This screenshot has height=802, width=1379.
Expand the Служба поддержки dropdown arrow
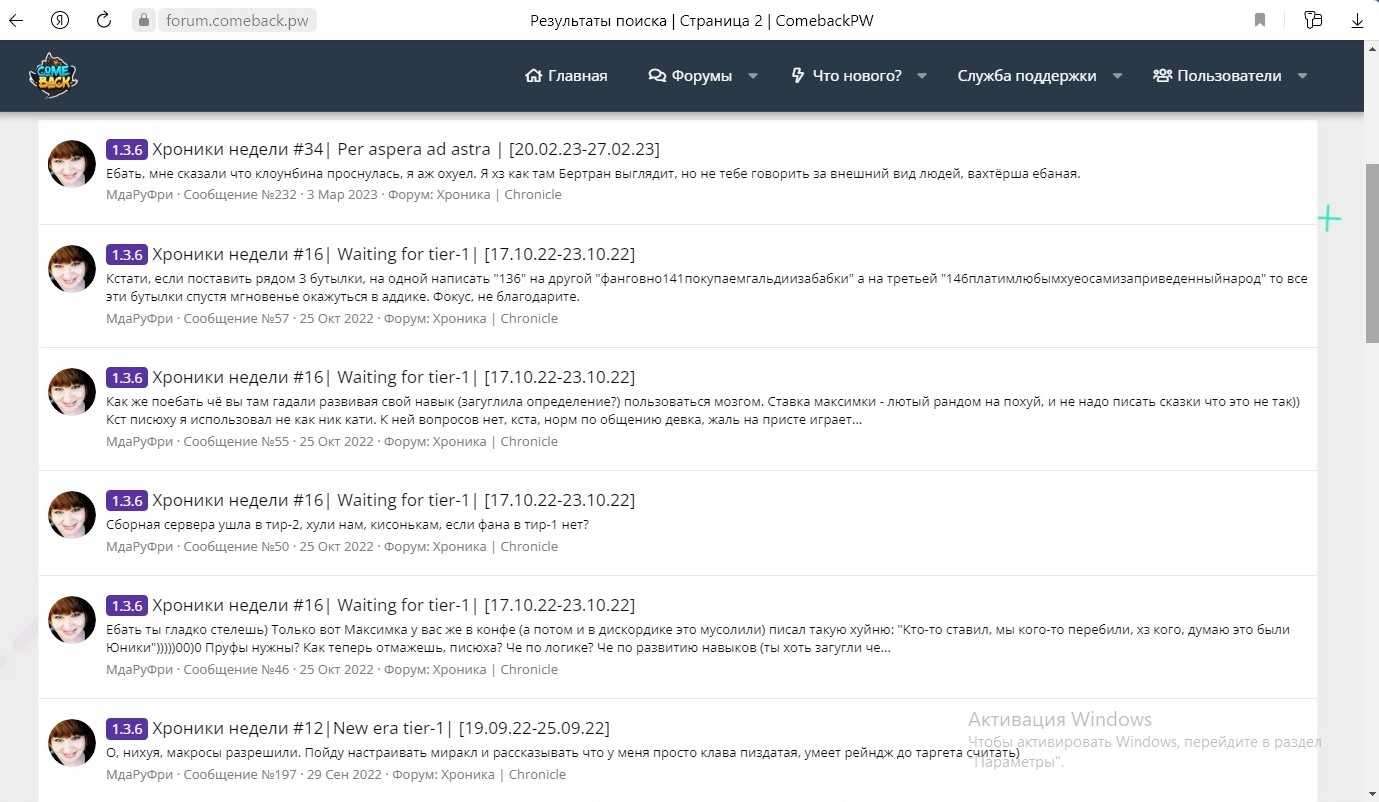(1117, 76)
